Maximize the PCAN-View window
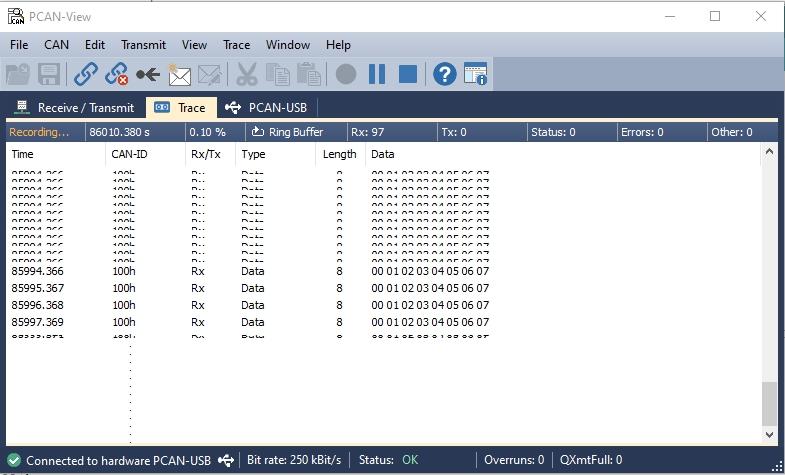The image size is (785, 475). (x=715, y=16)
